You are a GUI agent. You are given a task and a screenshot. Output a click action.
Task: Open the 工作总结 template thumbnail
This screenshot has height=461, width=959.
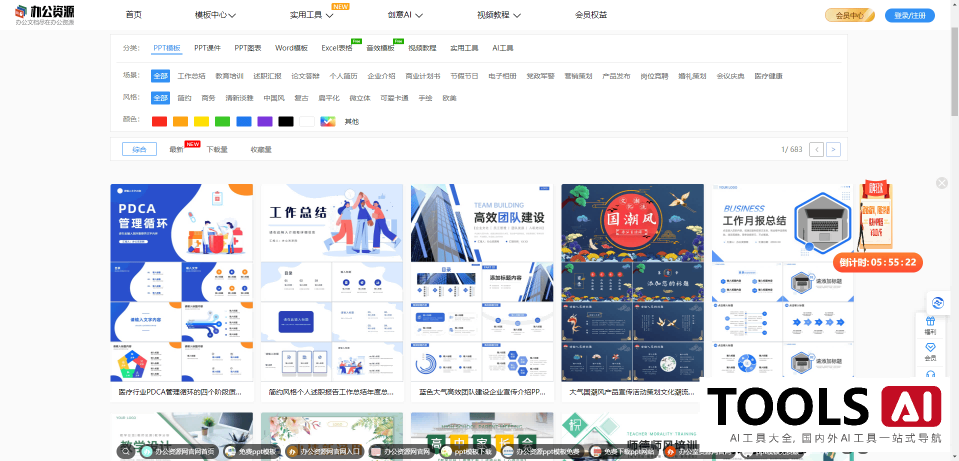(x=332, y=282)
